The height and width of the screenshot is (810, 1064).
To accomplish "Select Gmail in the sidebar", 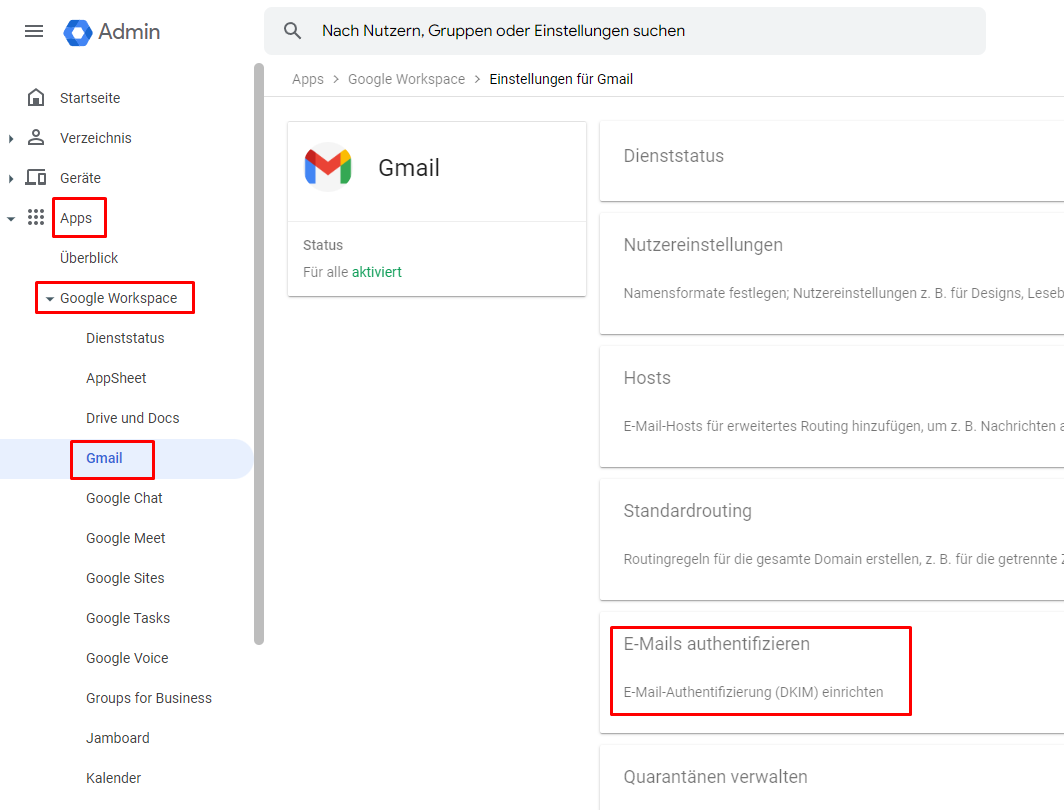I will pos(104,458).
